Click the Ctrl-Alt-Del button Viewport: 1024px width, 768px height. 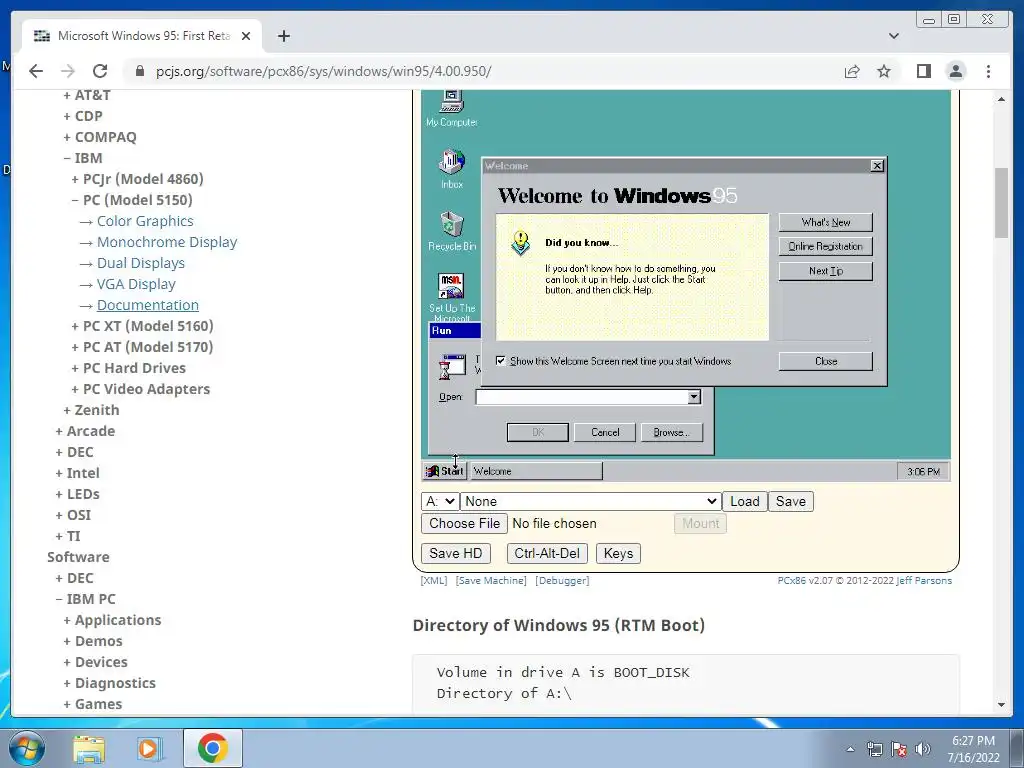547,553
